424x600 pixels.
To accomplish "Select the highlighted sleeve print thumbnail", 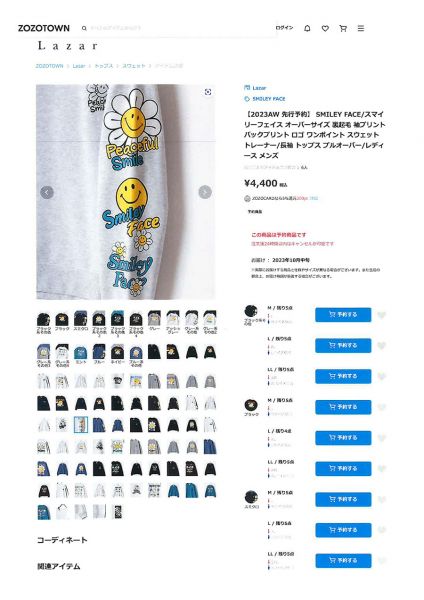I will 81,425.
